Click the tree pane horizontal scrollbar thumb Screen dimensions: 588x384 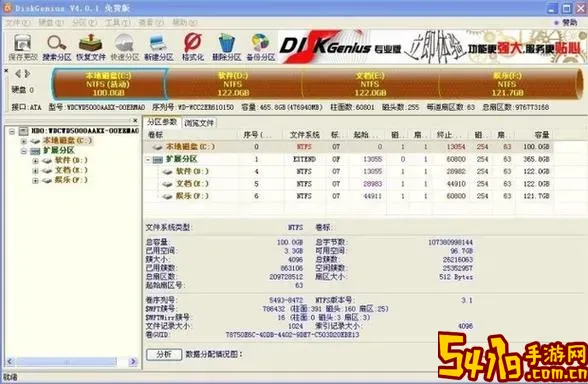[x=66, y=362]
